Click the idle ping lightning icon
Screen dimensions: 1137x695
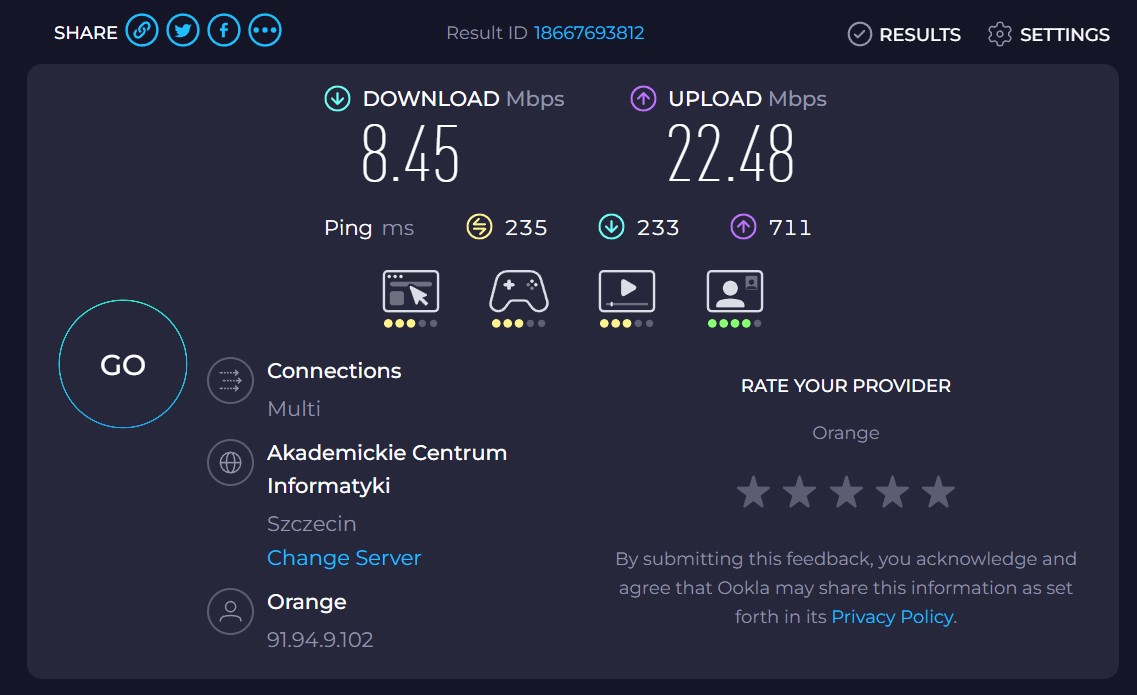pos(477,227)
